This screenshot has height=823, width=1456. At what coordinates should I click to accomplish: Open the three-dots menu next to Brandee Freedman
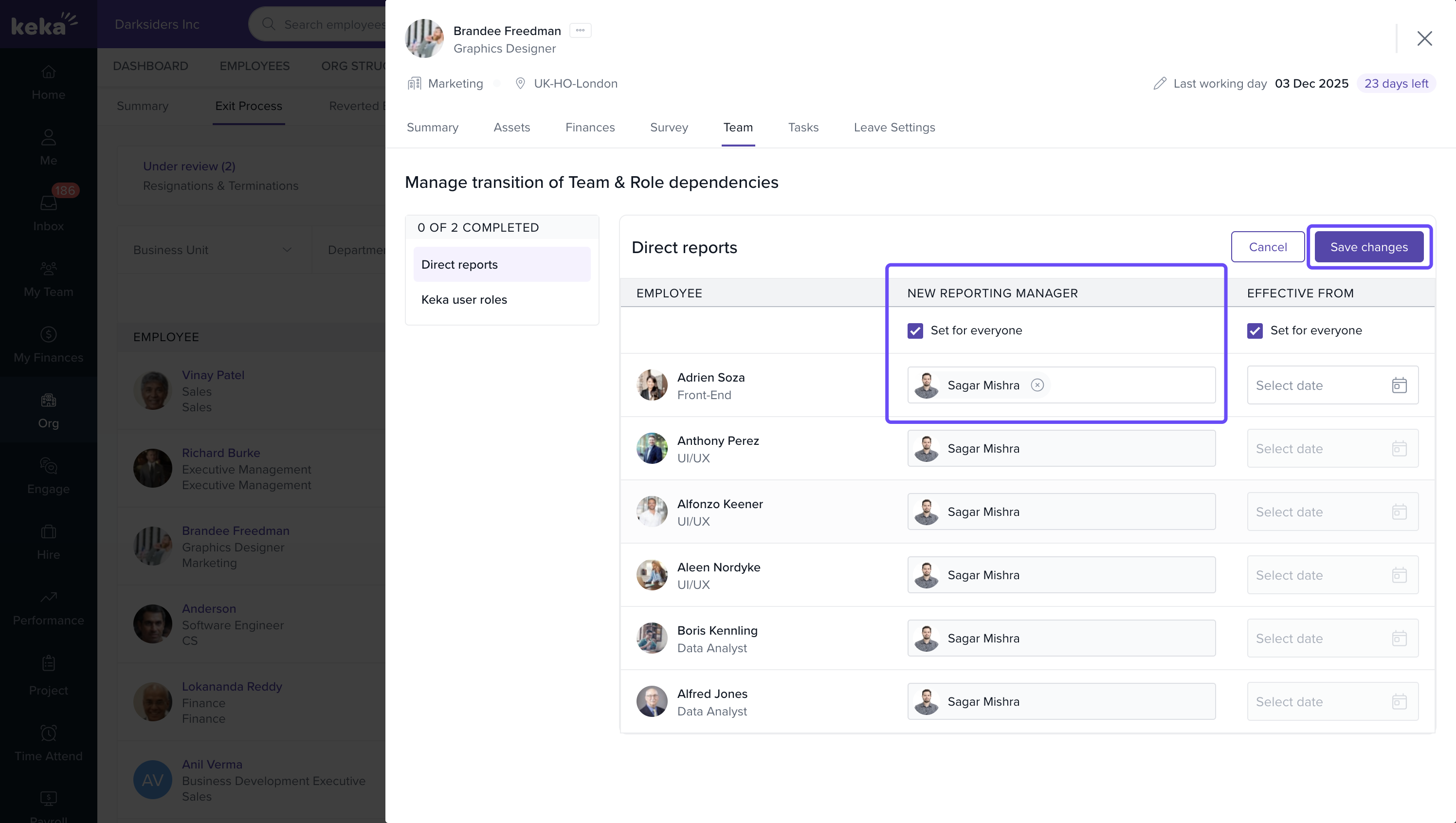[x=580, y=31]
